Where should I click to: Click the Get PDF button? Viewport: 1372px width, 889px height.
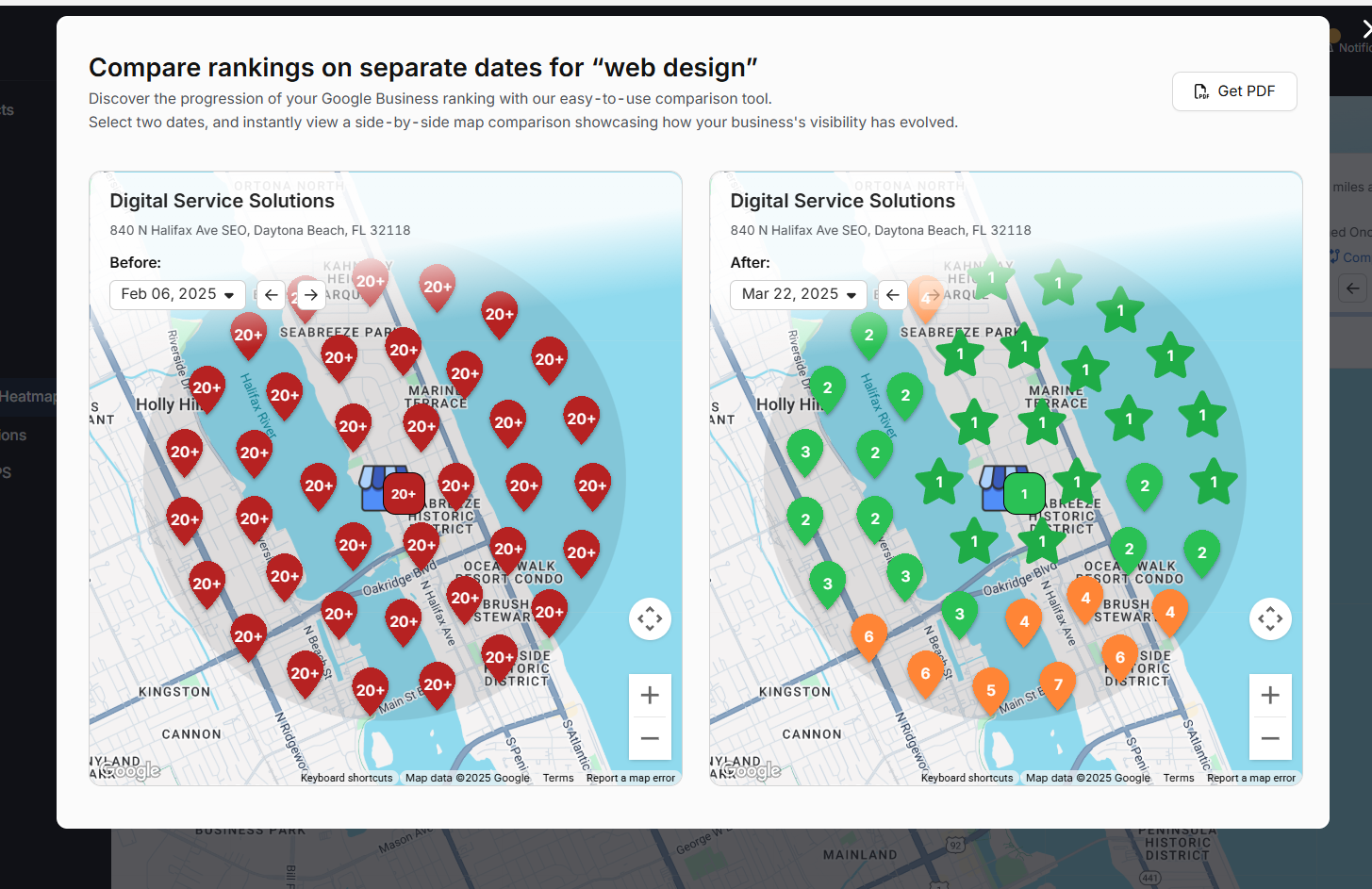(x=1233, y=91)
